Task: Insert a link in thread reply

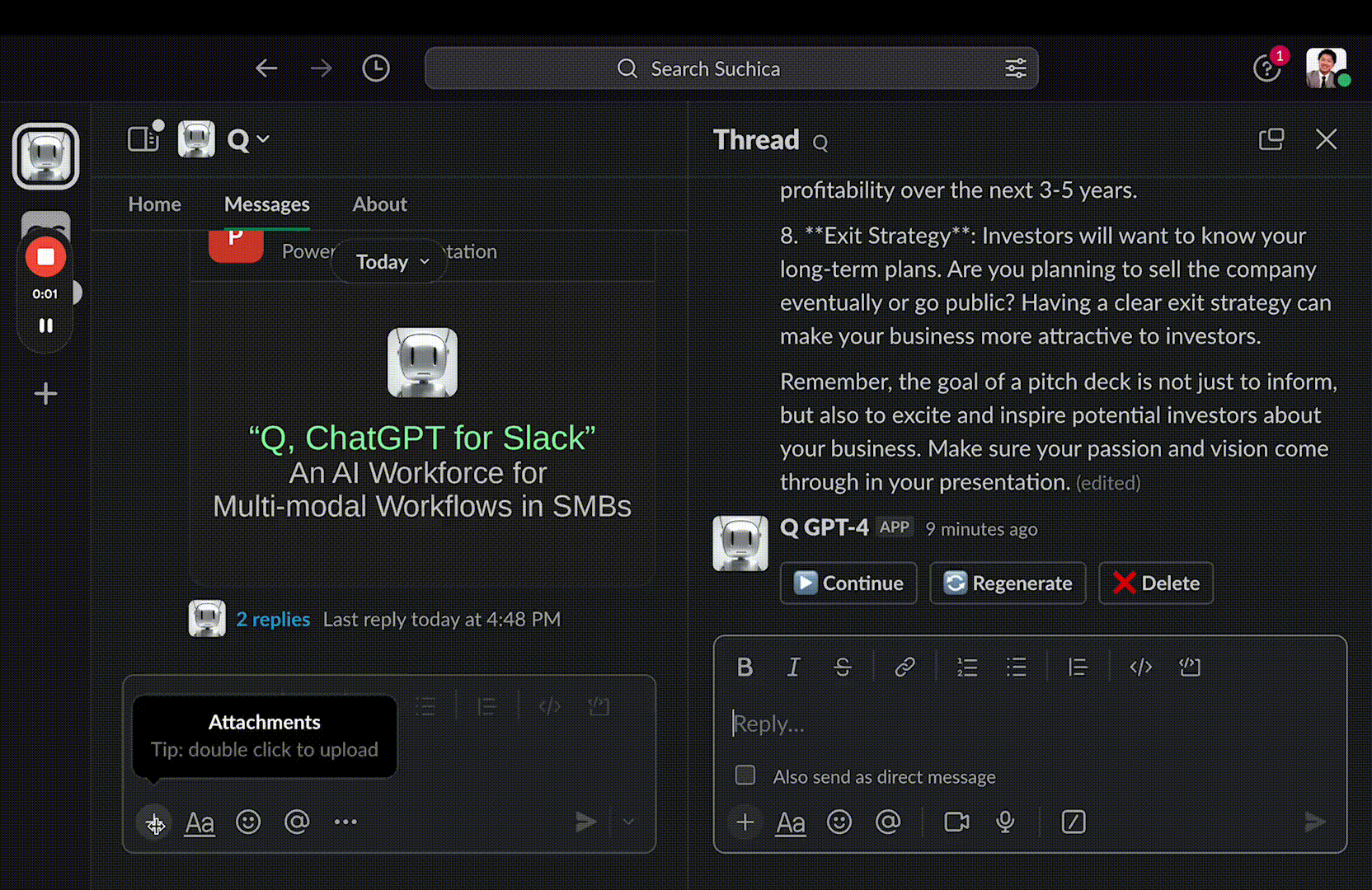Action: 904,667
